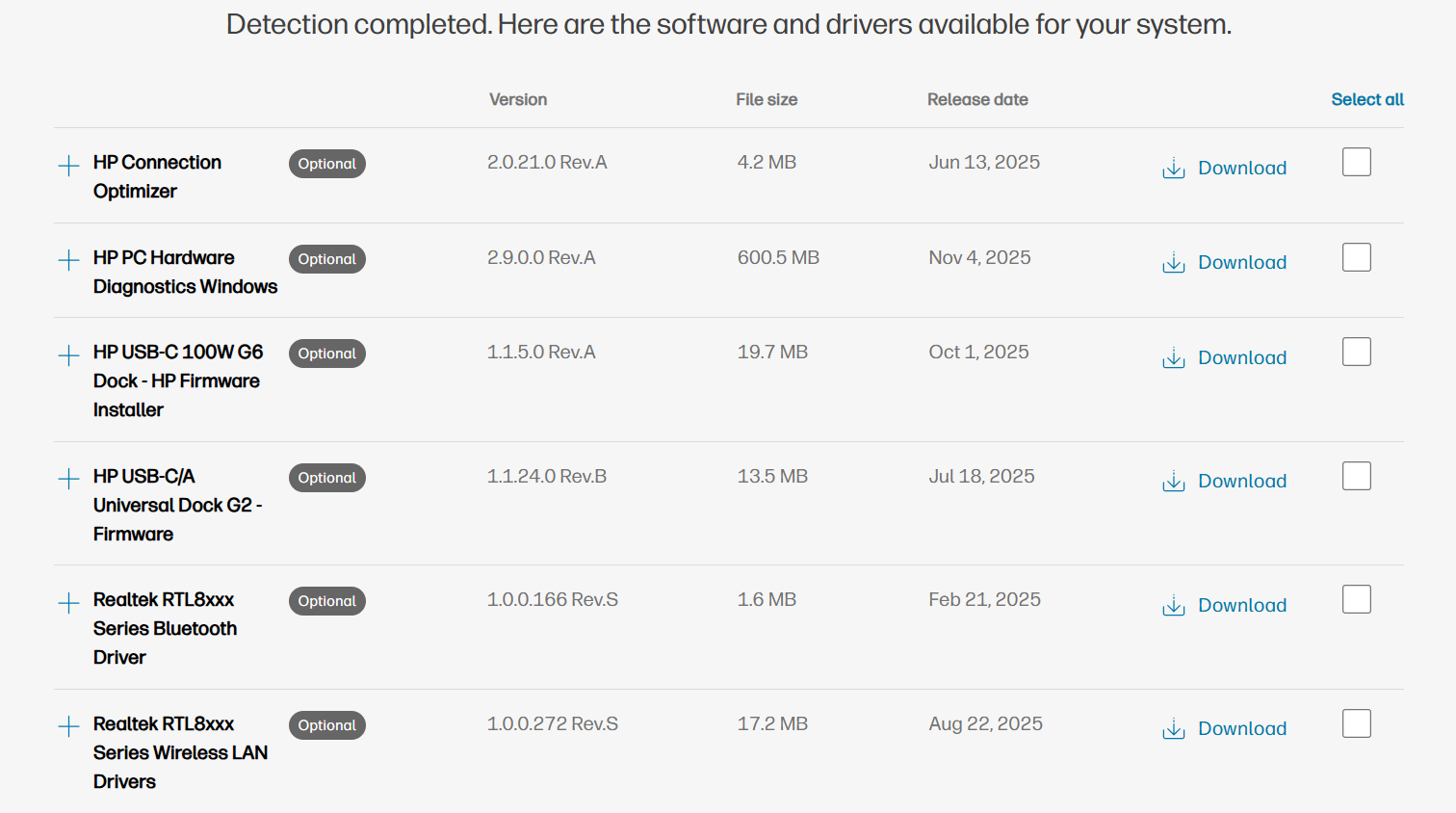Click Download text for Realtek Wireless LAN Drivers

[x=1242, y=728]
